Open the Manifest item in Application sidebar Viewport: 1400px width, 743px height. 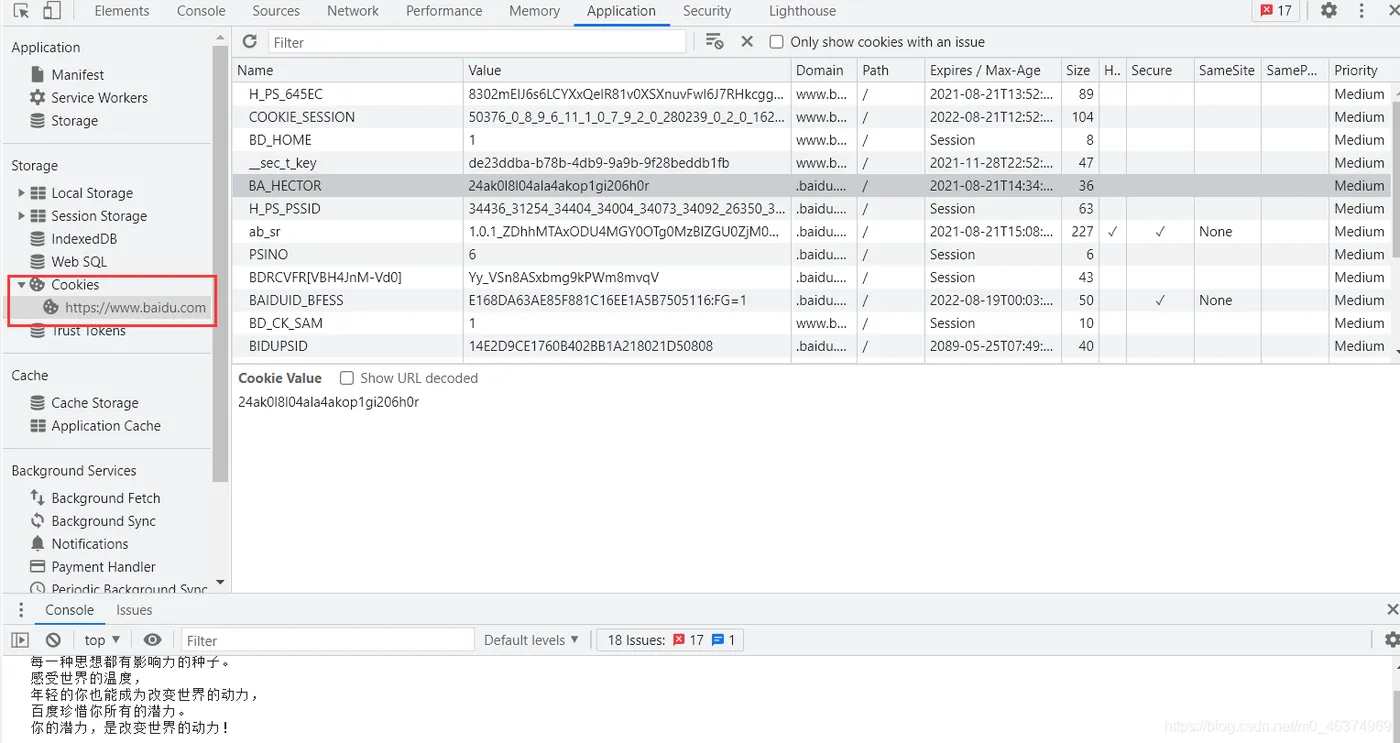pos(78,74)
